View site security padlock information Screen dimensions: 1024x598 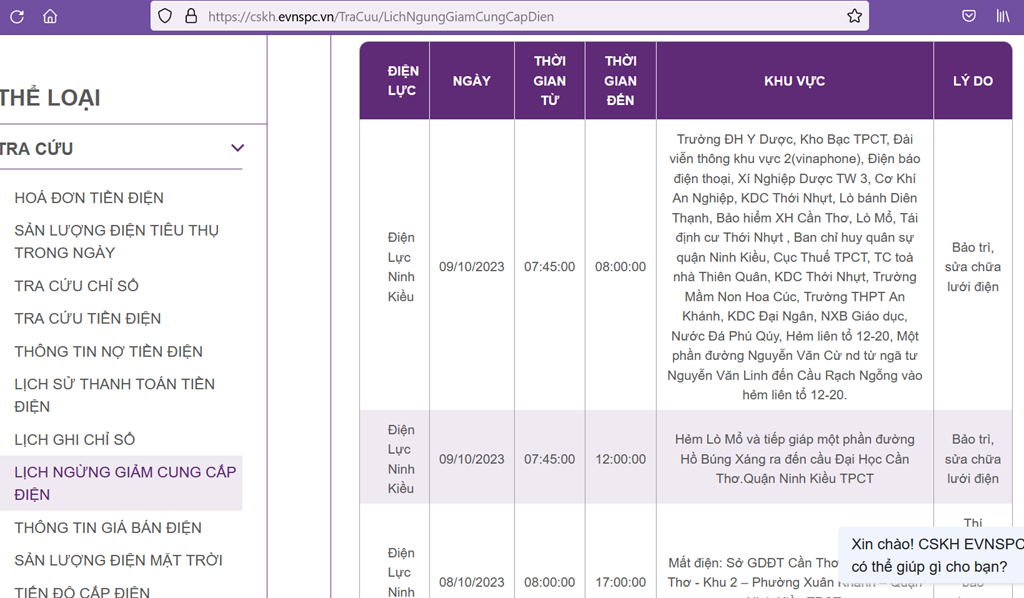191,16
